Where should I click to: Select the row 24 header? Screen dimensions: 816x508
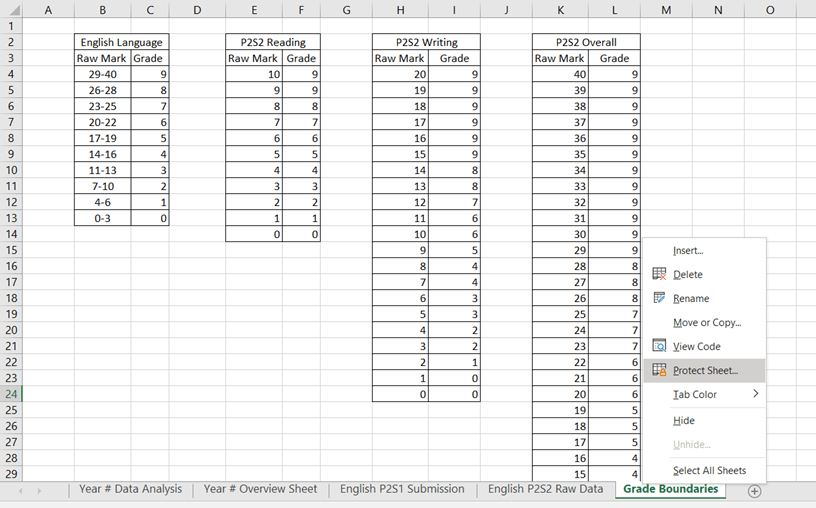(11, 394)
